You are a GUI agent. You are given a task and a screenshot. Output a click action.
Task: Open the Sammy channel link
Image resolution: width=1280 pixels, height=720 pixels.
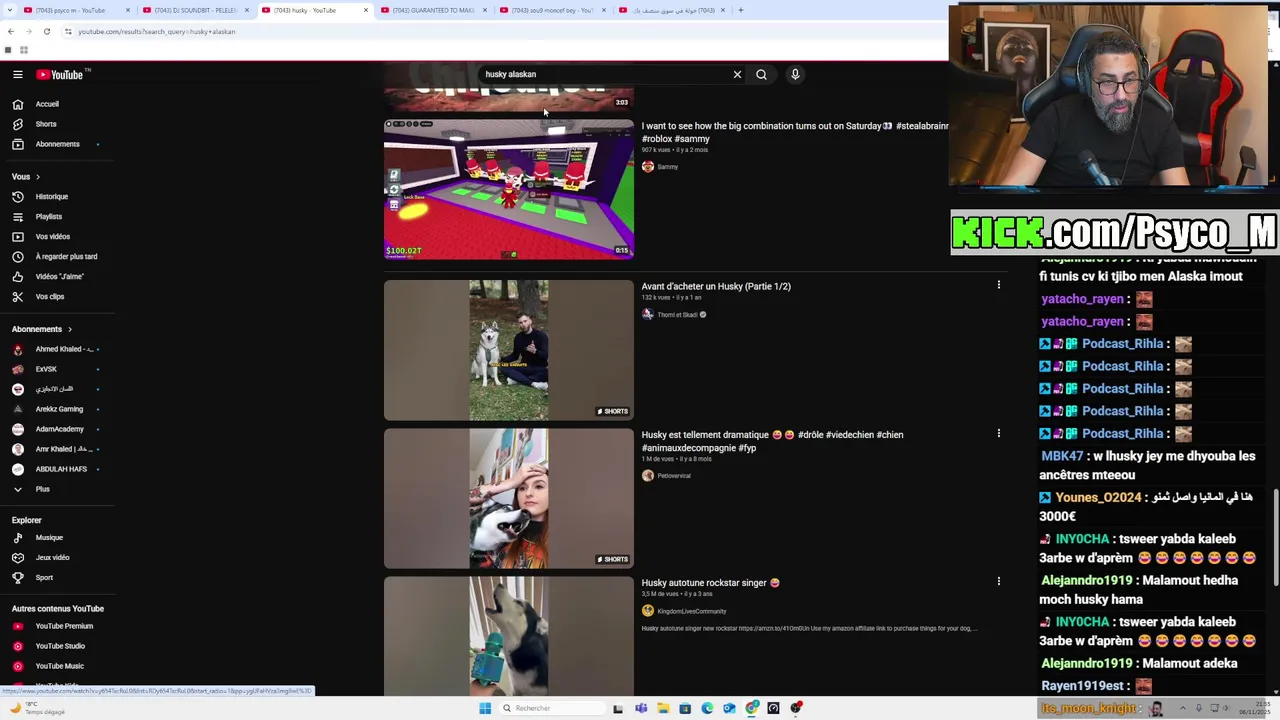(667, 167)
